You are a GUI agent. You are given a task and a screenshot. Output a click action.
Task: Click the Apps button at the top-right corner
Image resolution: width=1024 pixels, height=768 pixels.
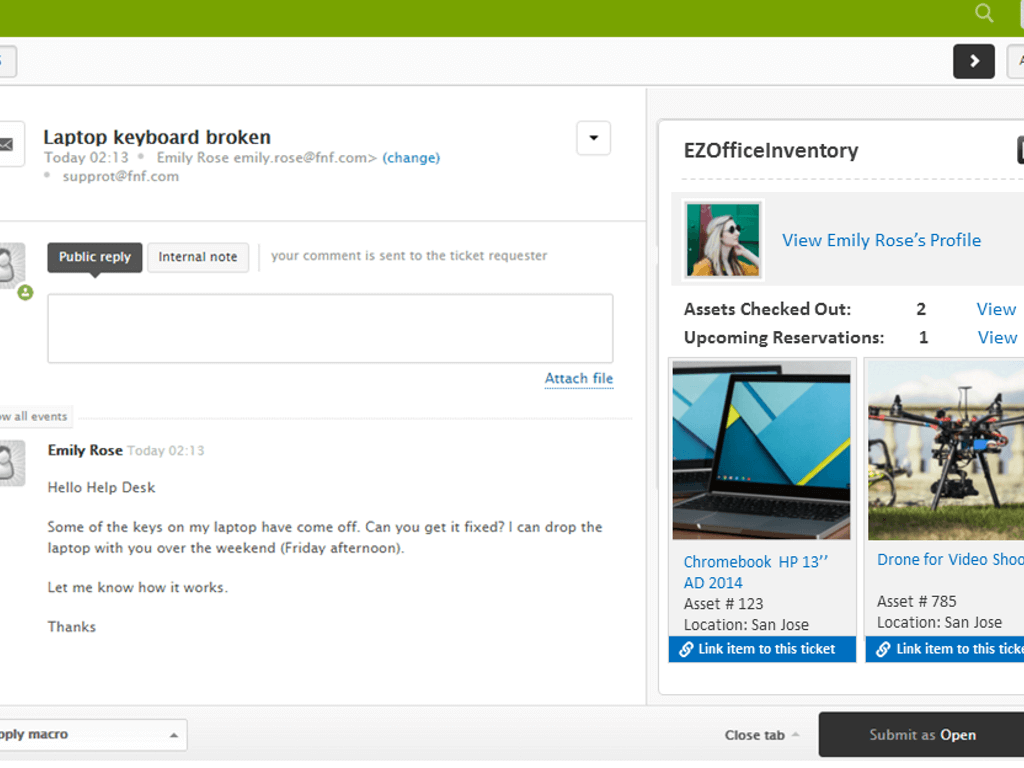[x=1018, y=61]
